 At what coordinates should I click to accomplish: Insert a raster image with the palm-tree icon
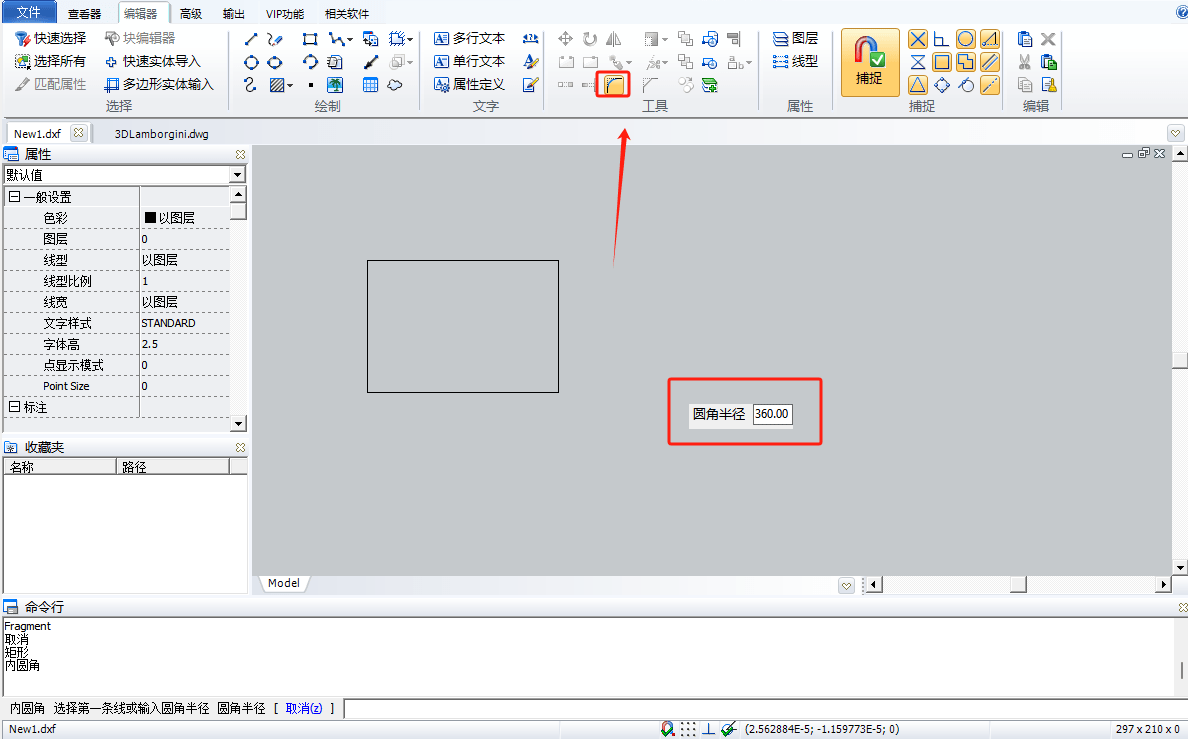(x=335, y=85)
